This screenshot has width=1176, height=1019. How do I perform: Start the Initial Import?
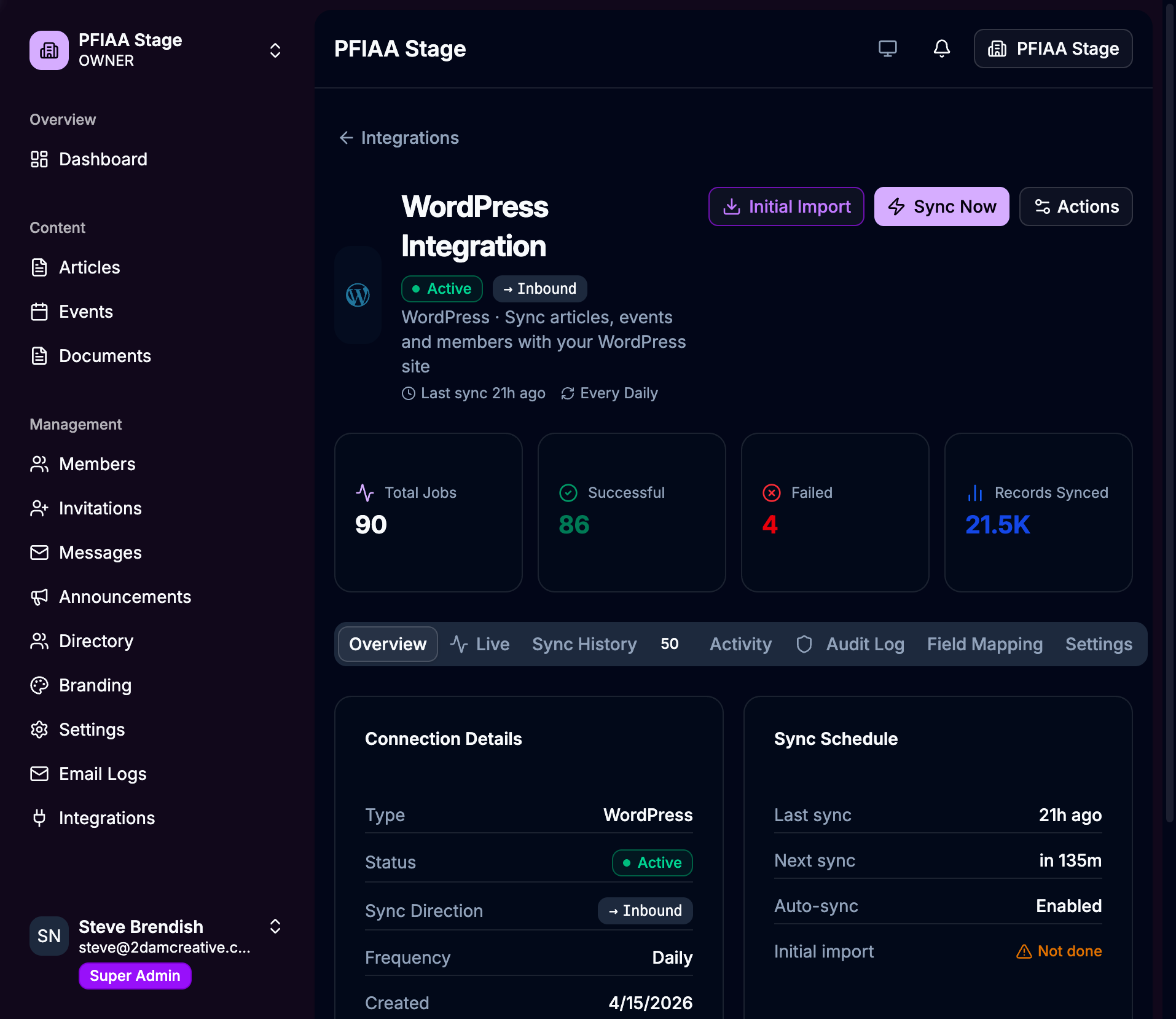[786, 207]
